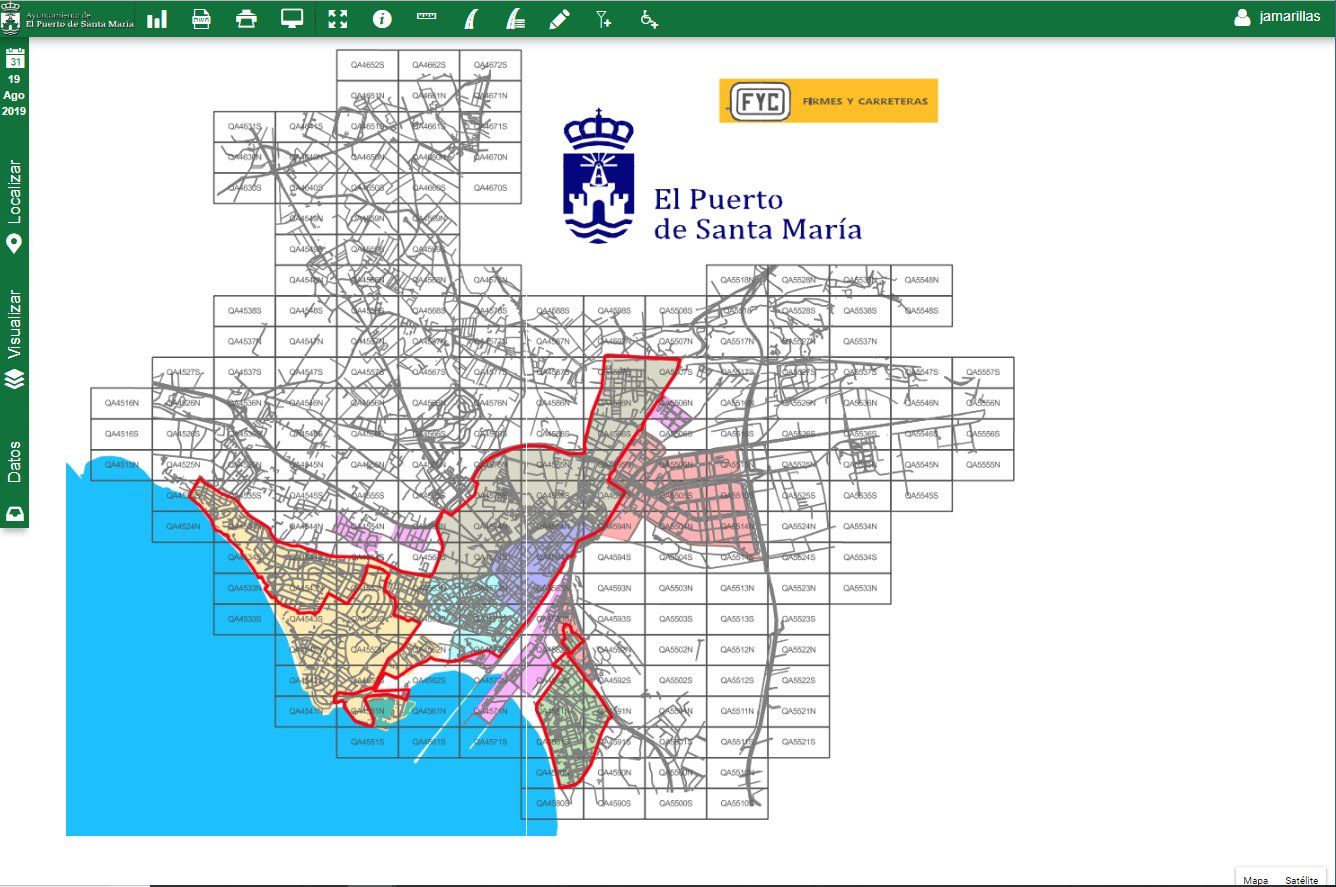The image size is (1336, 887).
Task: Switch to Mapa base view
Action: pyautogui.click(x=1255, y=880)
